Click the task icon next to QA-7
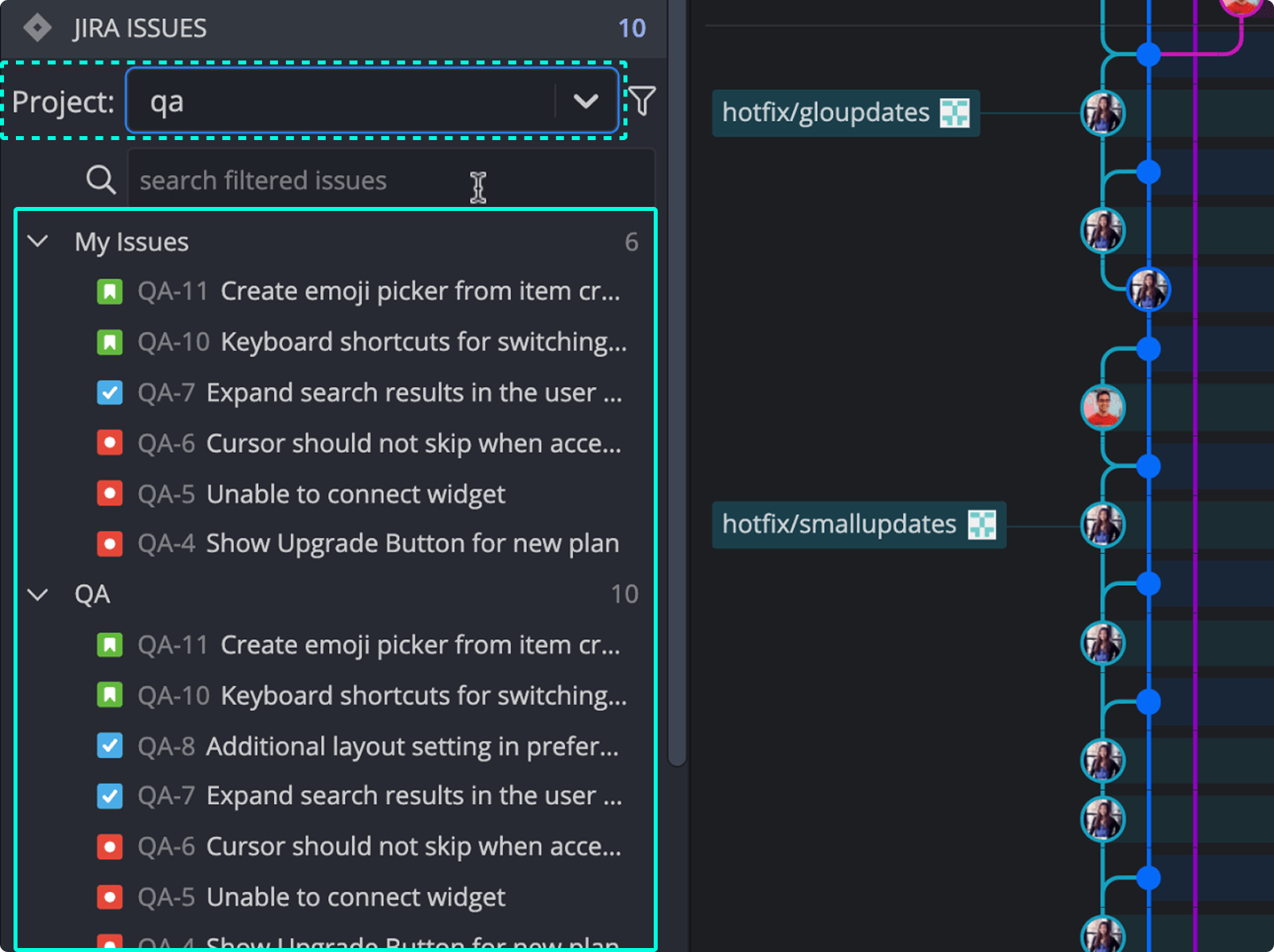Image resolution: width=1274 pixels, height=952 pixels. click(x=110, y=392)
